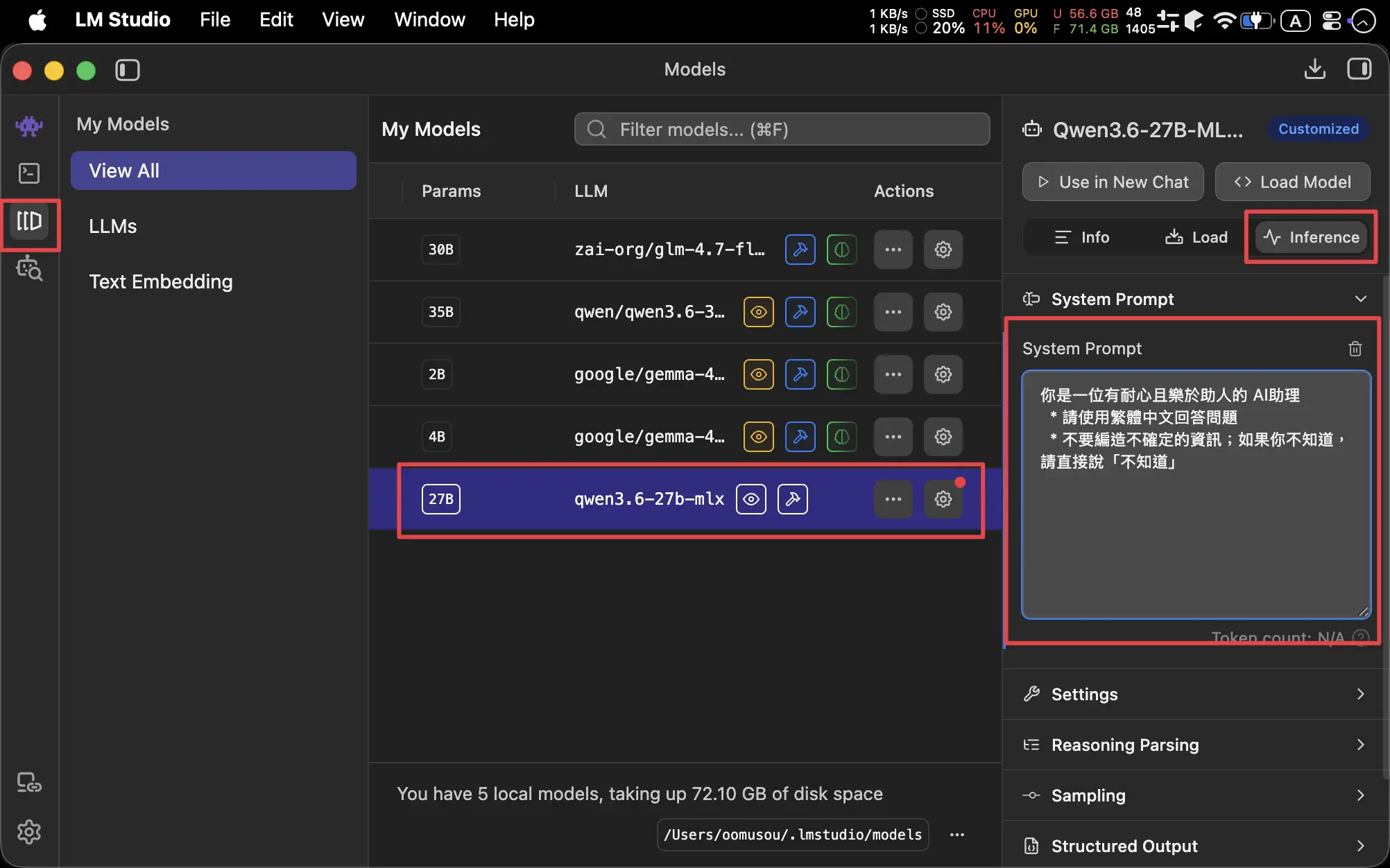Viewport: 1390px width, 868px height.
Task: Toggle the left sidebar panel in title bar
Action: click(128, 70)
